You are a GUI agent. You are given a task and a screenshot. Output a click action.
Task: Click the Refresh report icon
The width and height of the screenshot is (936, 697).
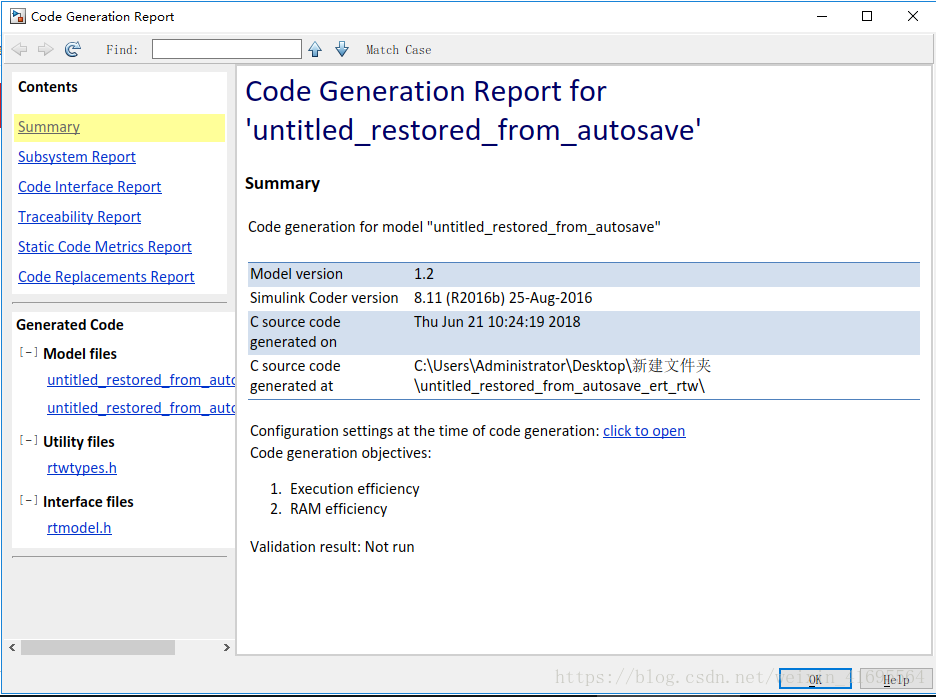[73, 49]
